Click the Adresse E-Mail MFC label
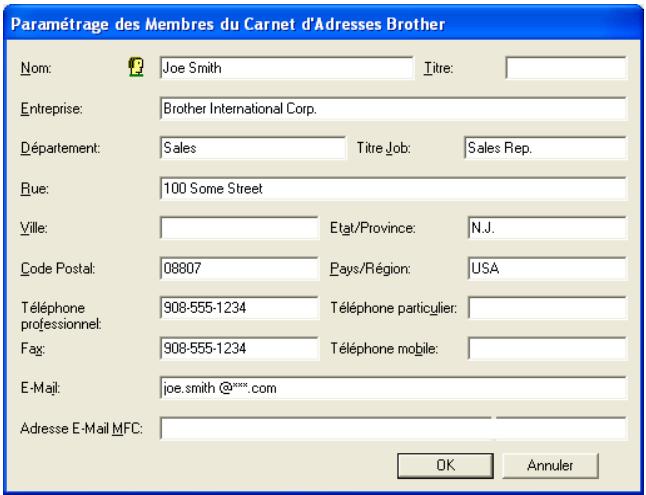This screenshot has width=646, height=495. tap(81, 428)
